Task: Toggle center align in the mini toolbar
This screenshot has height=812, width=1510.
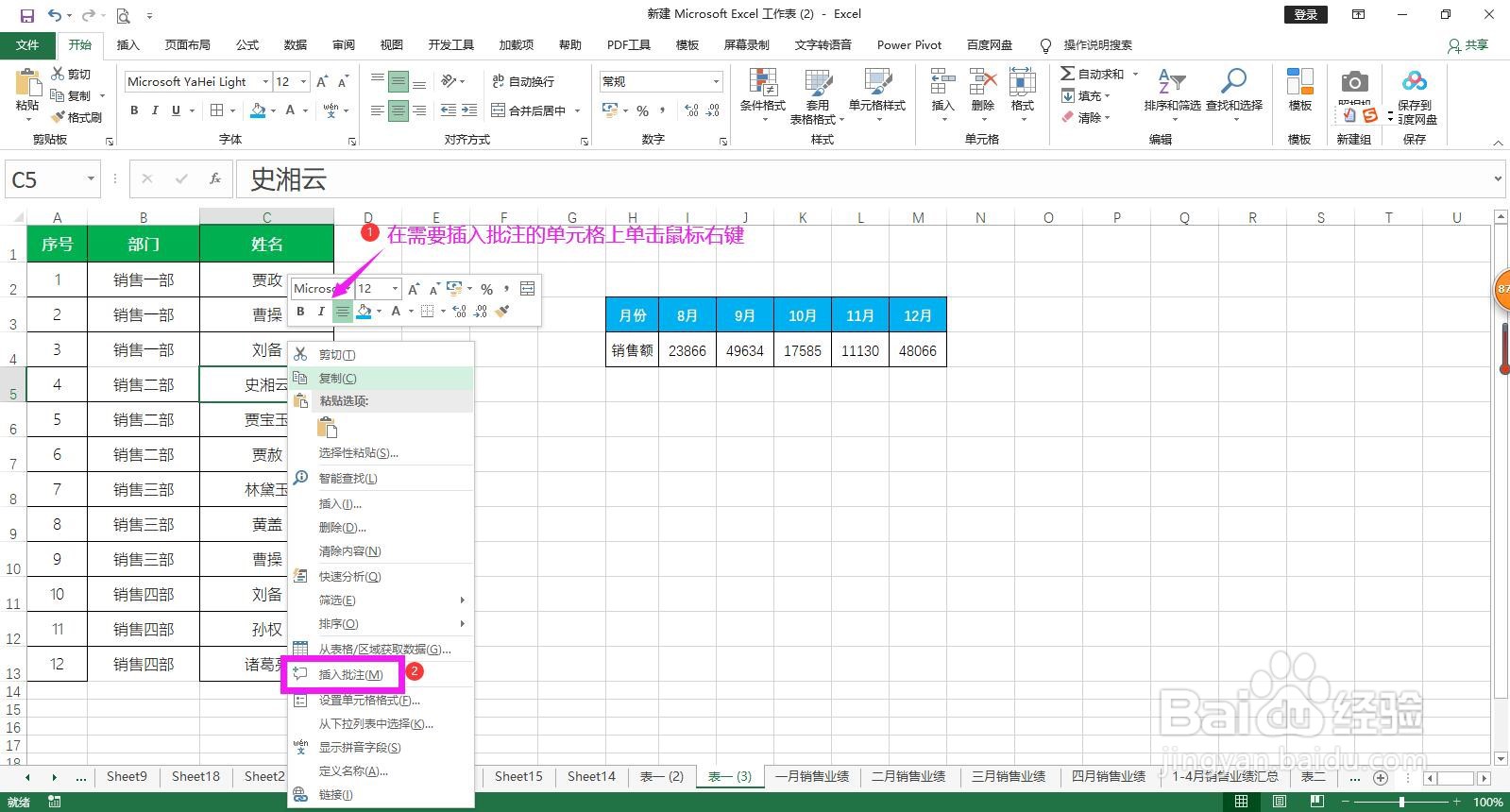Action: pos(343,312)
